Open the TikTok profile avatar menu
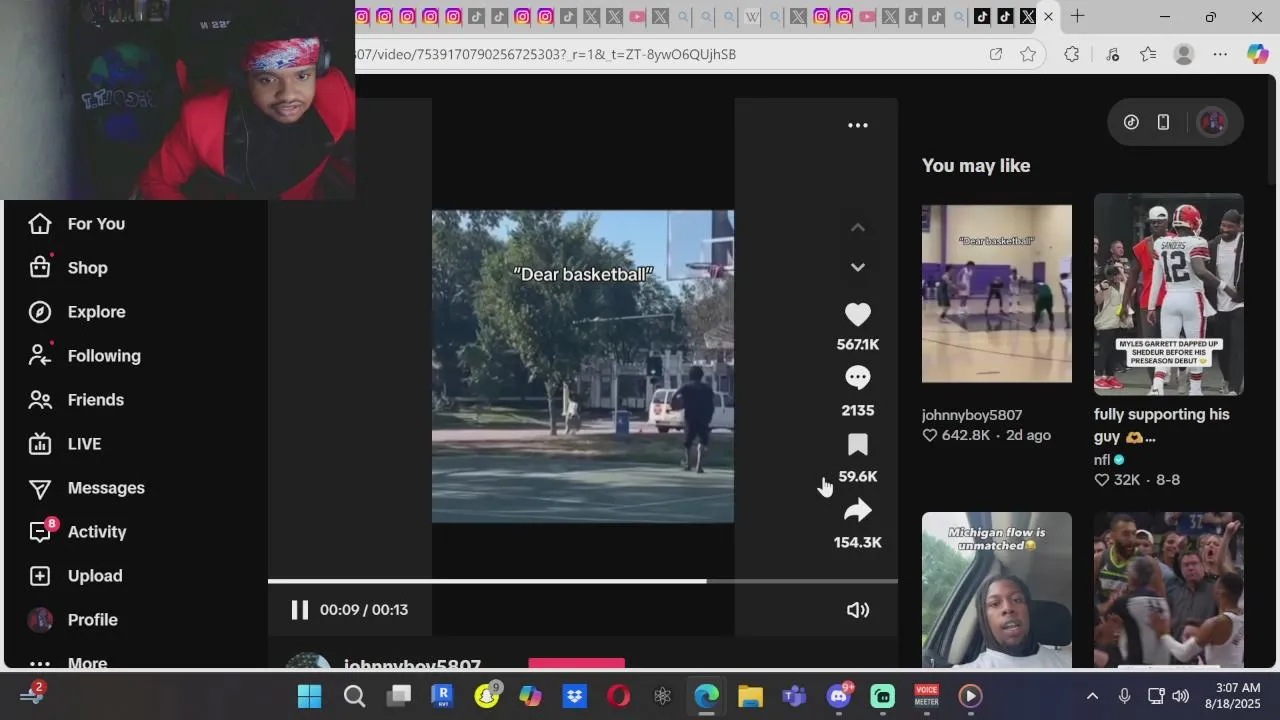Image resolution: width=1280 pixels, height=720 pixels. (x=1213, y=122)
